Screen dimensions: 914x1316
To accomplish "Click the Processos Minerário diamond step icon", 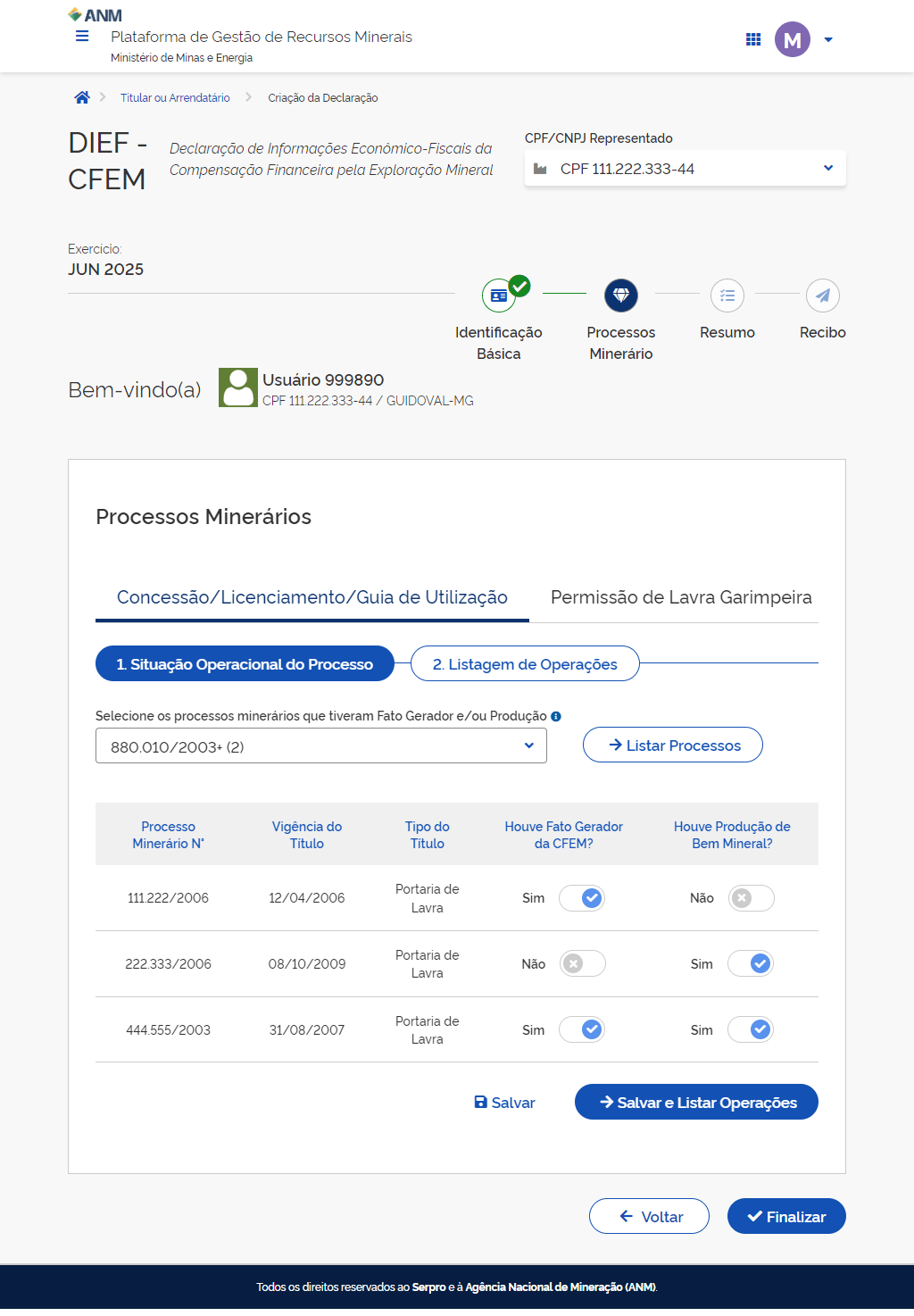I will coord(621,296).
